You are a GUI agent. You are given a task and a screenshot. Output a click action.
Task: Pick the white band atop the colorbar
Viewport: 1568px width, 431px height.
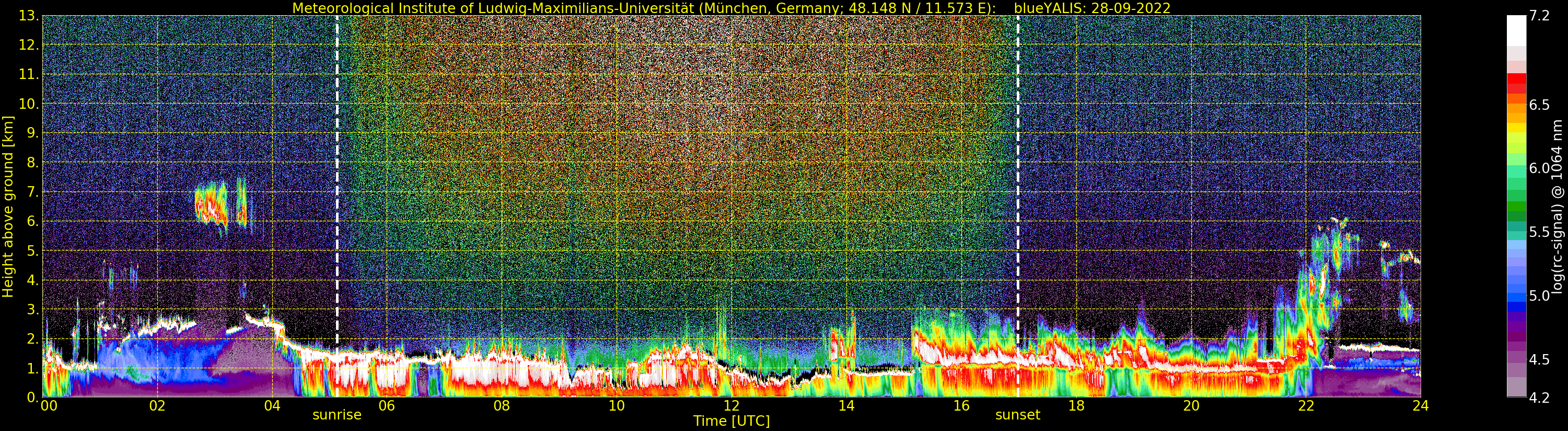tap(1516, 30)
